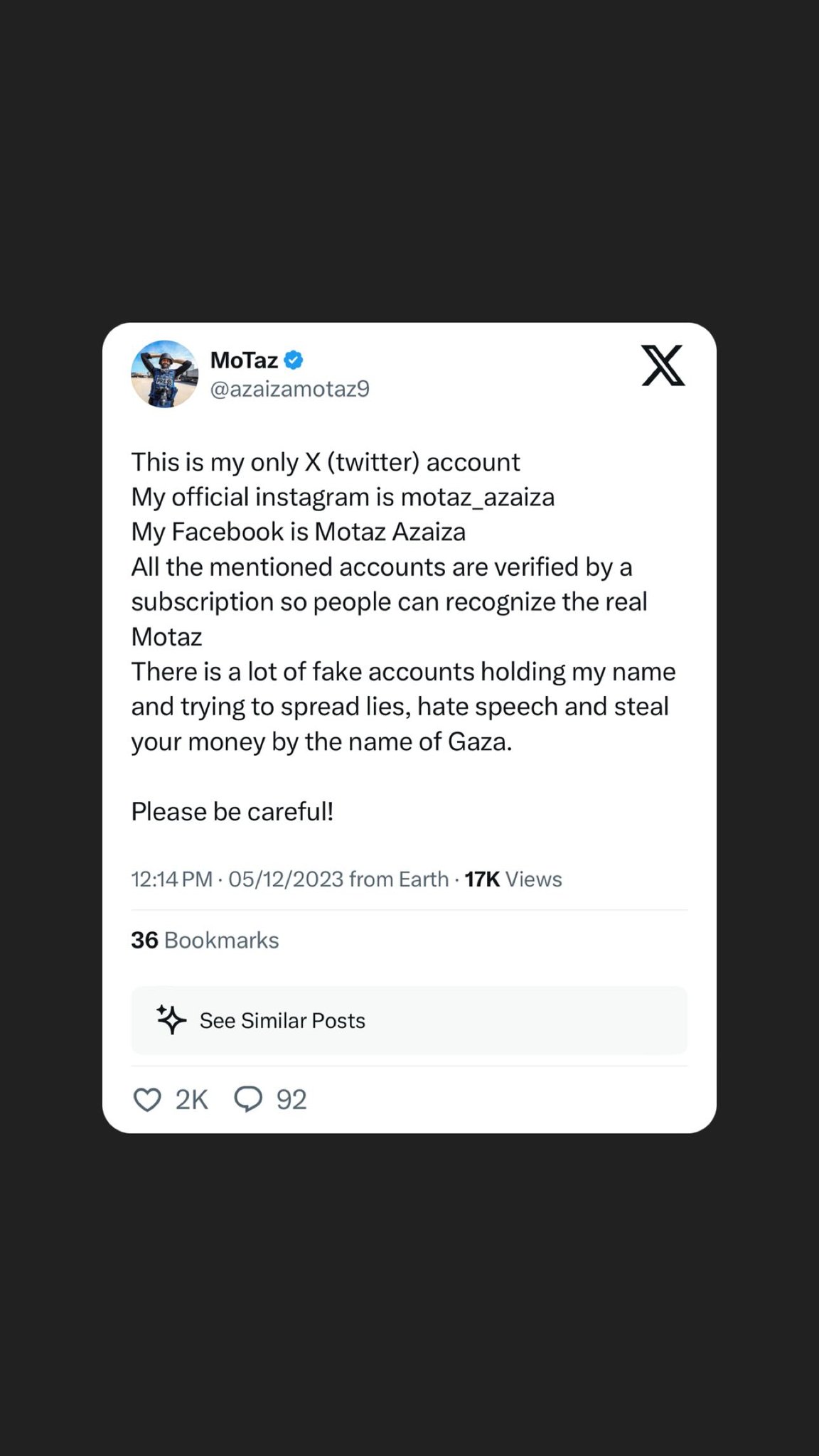The height and width of the screenshot is (1456, 819).
Task: Click the "Please be careful!" text
Action: click(x=232, y=811)
